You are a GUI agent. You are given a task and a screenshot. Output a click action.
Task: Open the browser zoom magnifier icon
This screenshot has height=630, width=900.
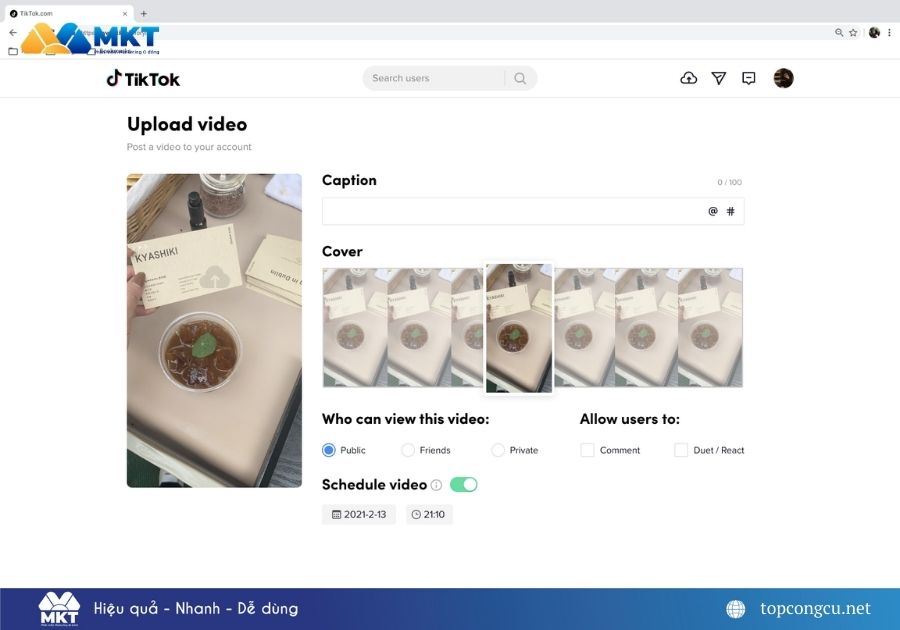(839, 33)
